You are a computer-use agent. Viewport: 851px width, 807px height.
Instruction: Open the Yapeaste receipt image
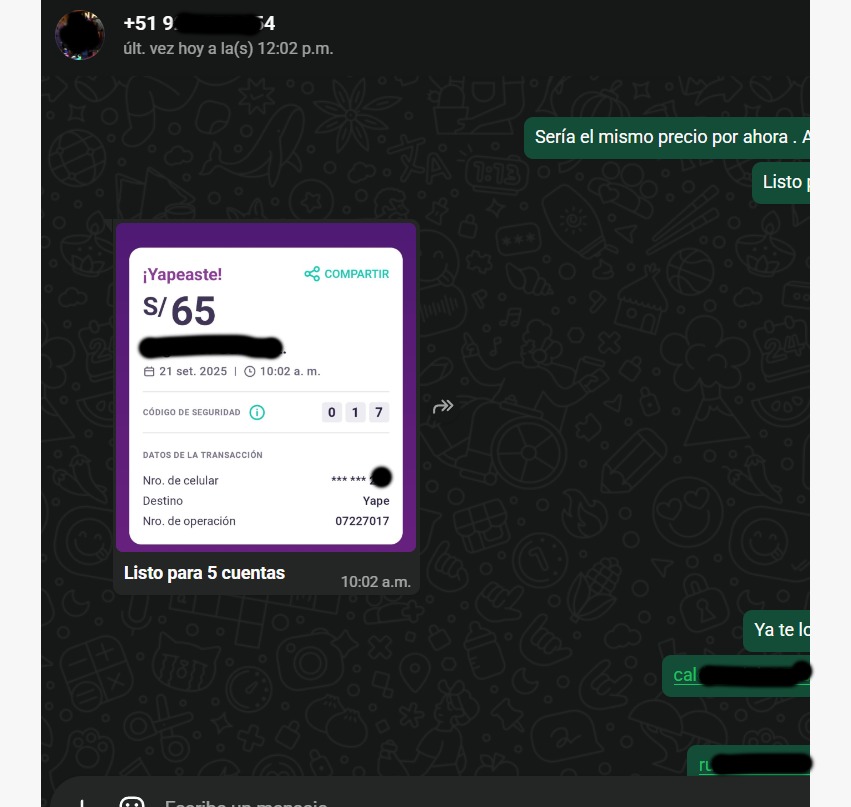[266, 387]
